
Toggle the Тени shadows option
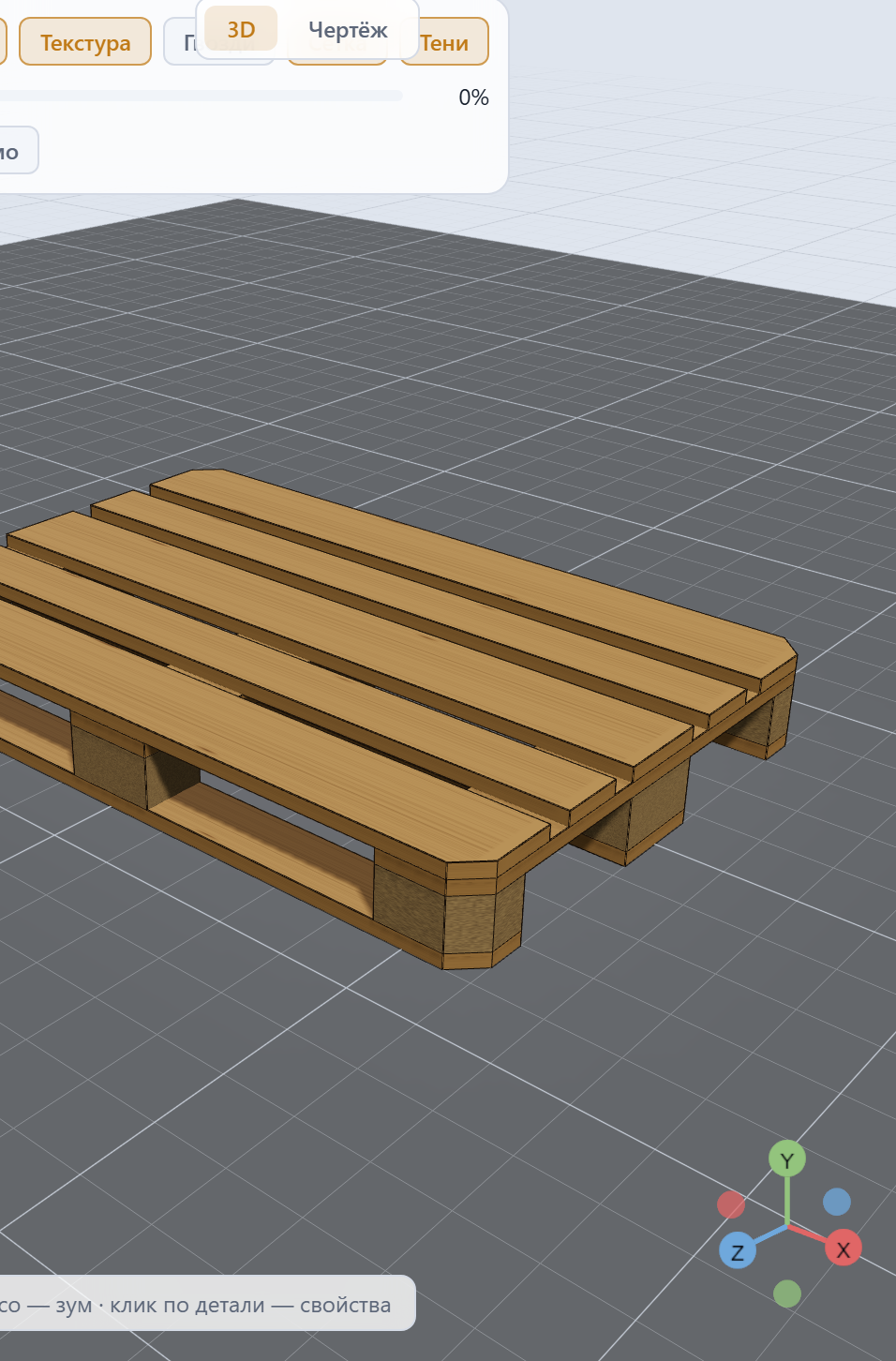[x=444, y=42]
